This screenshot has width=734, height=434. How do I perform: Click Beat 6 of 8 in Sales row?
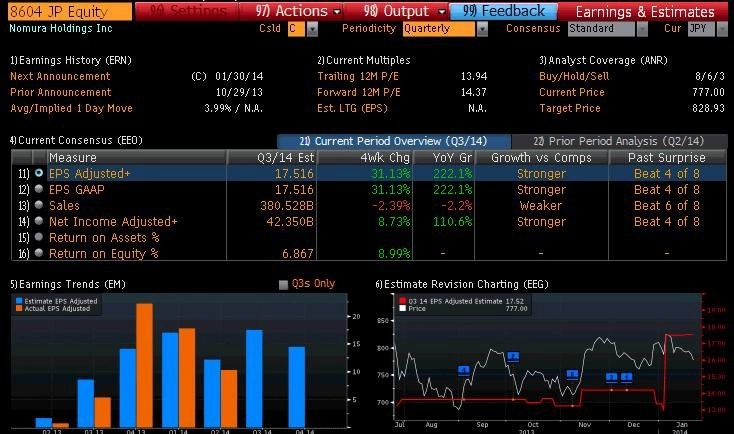(x=667, y=206)
